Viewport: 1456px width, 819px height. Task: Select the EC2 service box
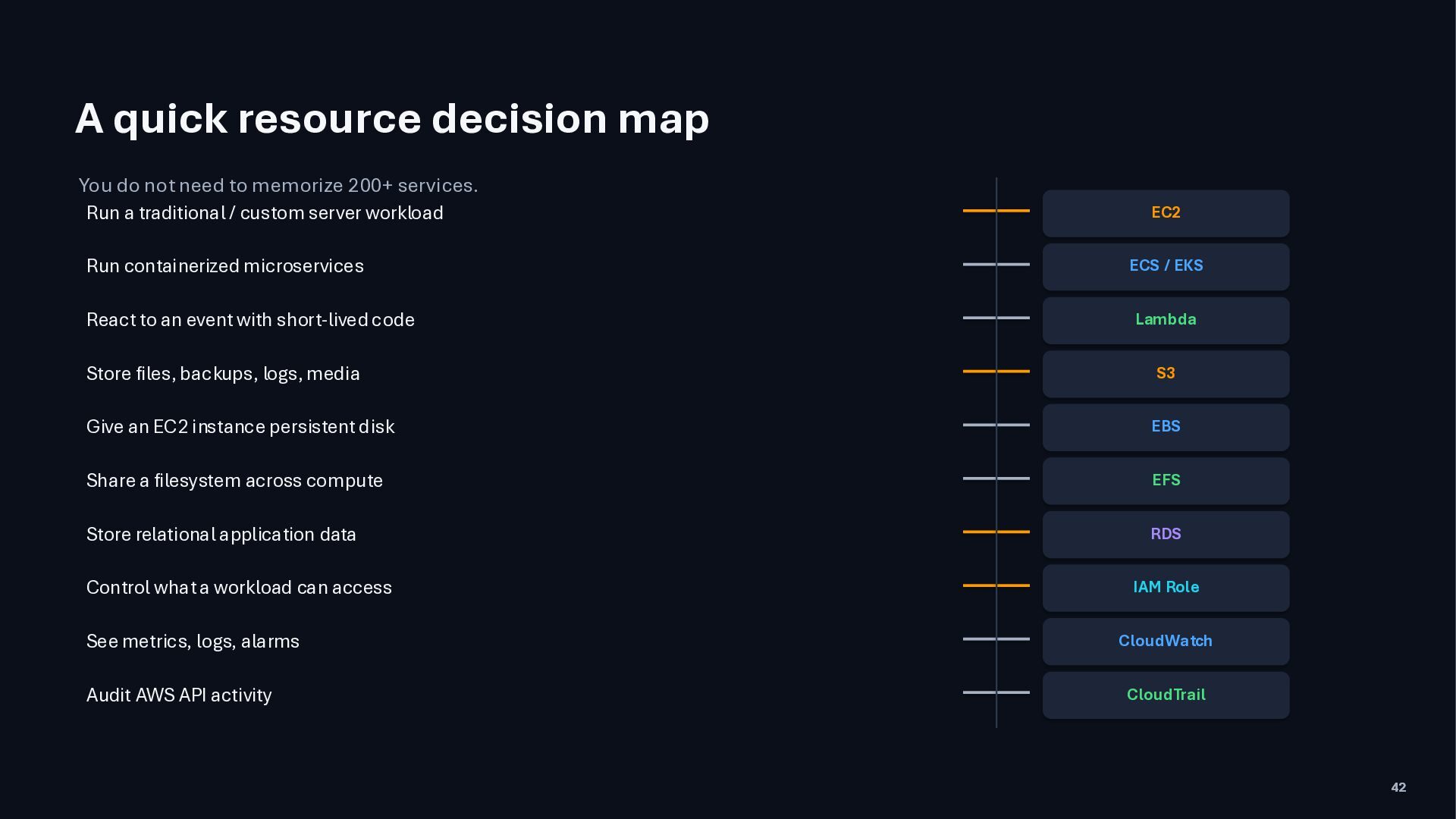1166,213
